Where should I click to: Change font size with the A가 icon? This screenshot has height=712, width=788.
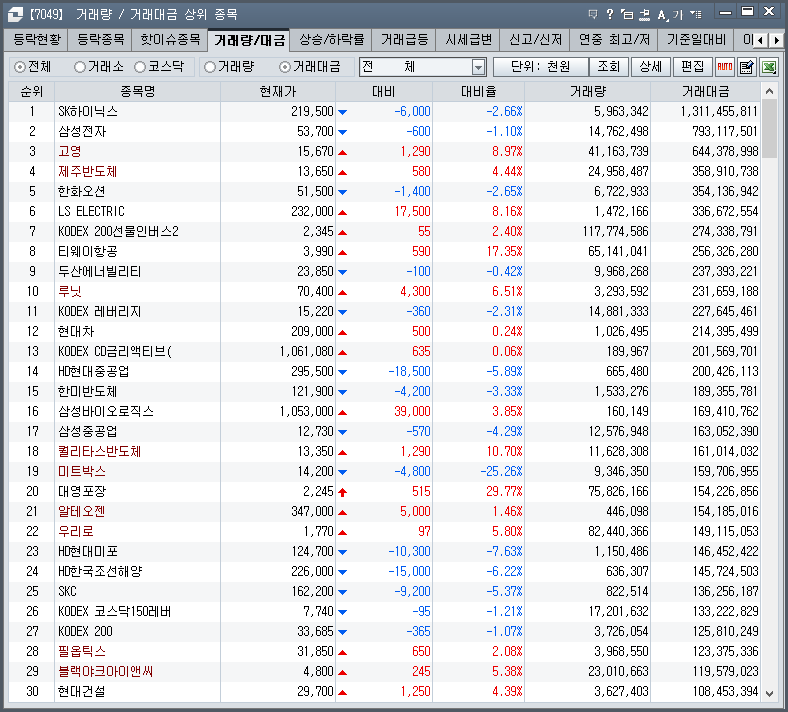670,15
